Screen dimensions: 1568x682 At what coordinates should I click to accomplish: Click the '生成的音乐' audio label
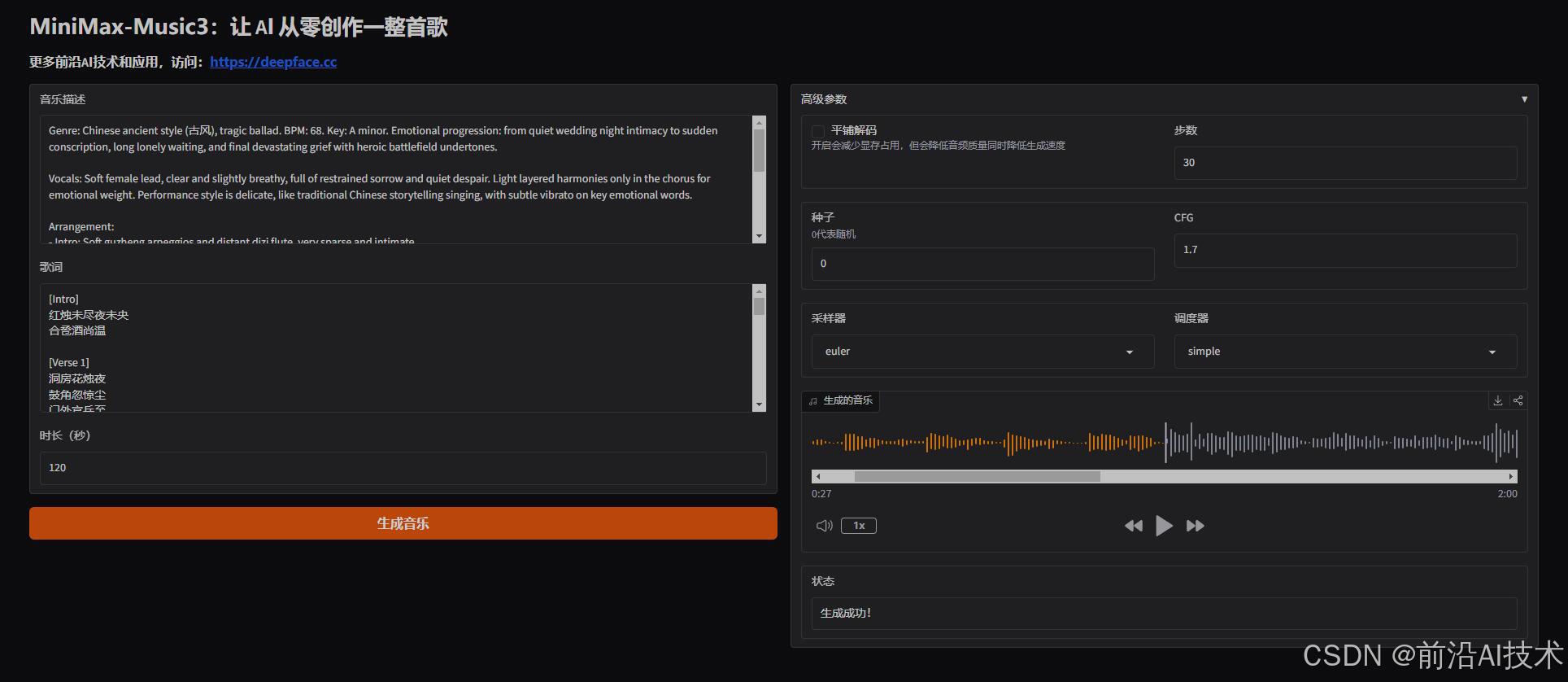(x=840, y=400)
